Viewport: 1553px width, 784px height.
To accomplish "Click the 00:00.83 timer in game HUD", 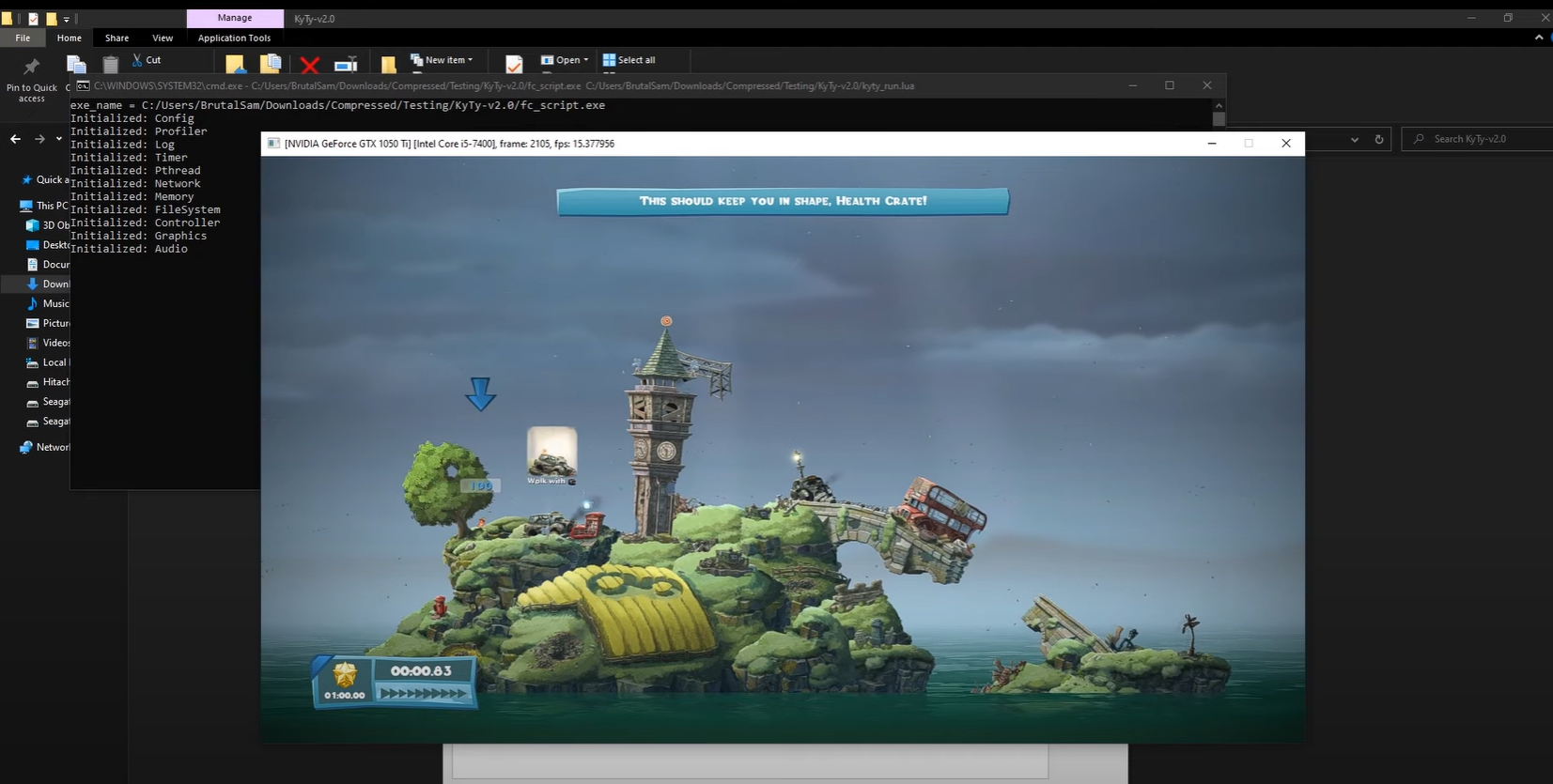I will (x=421, y=670).
